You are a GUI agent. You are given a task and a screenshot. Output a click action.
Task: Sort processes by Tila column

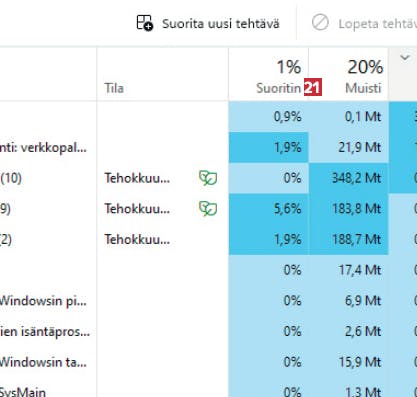(163, 75)
